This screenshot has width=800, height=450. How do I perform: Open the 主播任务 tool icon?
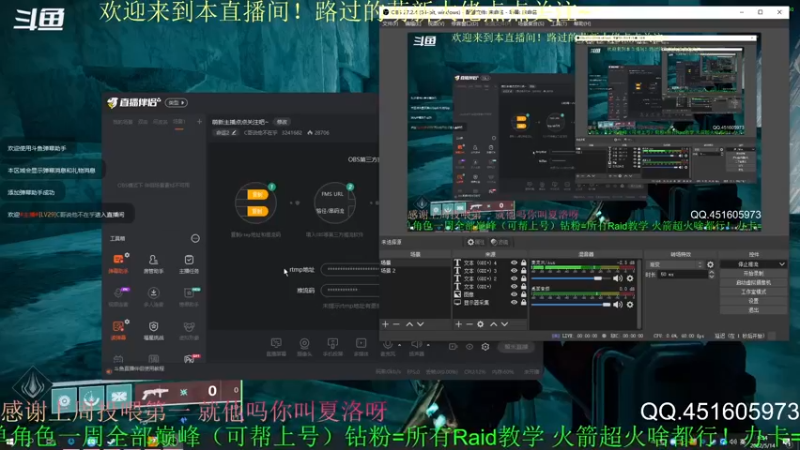pyautogui.click(x=189, y=263)
